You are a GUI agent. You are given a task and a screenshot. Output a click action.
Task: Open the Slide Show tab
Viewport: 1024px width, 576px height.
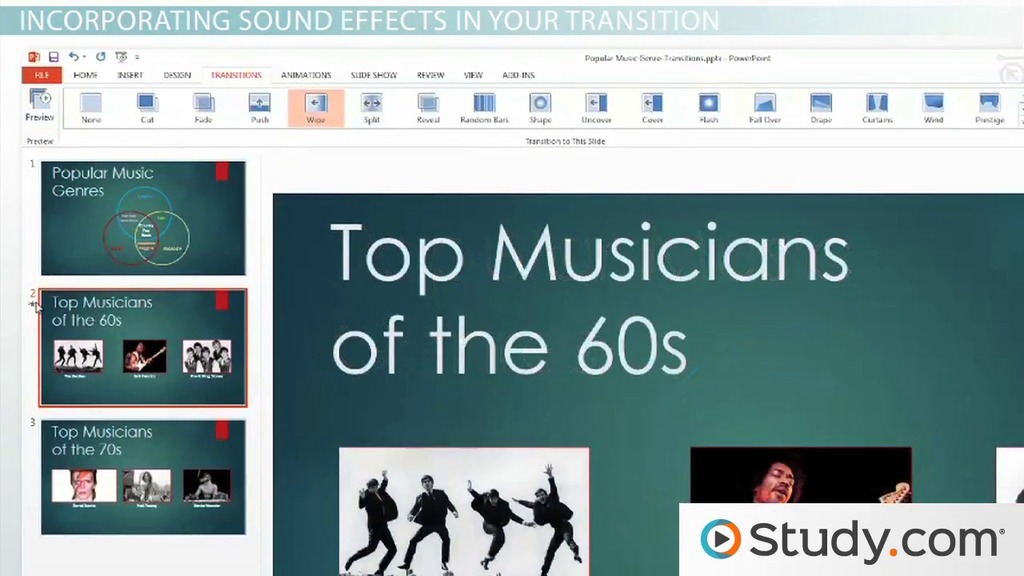coord(373,75)
